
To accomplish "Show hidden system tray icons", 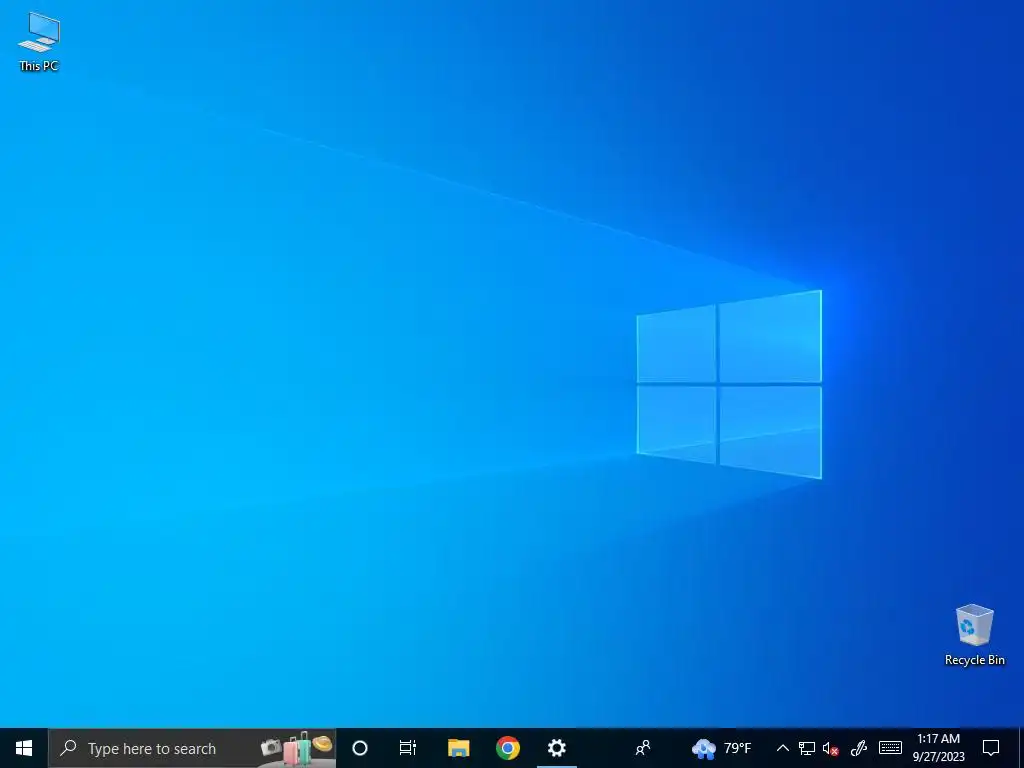I will 782,748.
